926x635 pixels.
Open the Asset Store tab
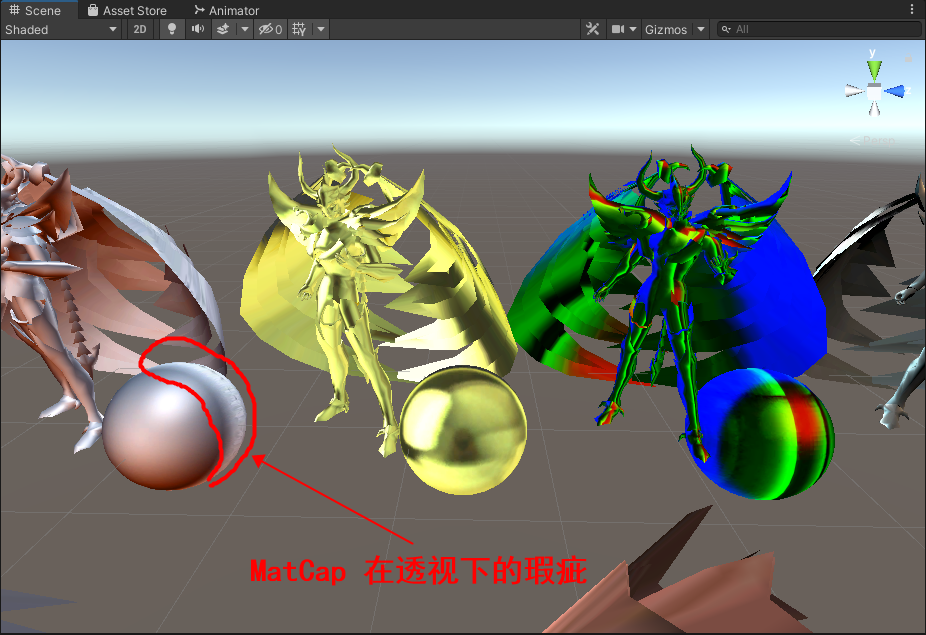tap(127, 10)
